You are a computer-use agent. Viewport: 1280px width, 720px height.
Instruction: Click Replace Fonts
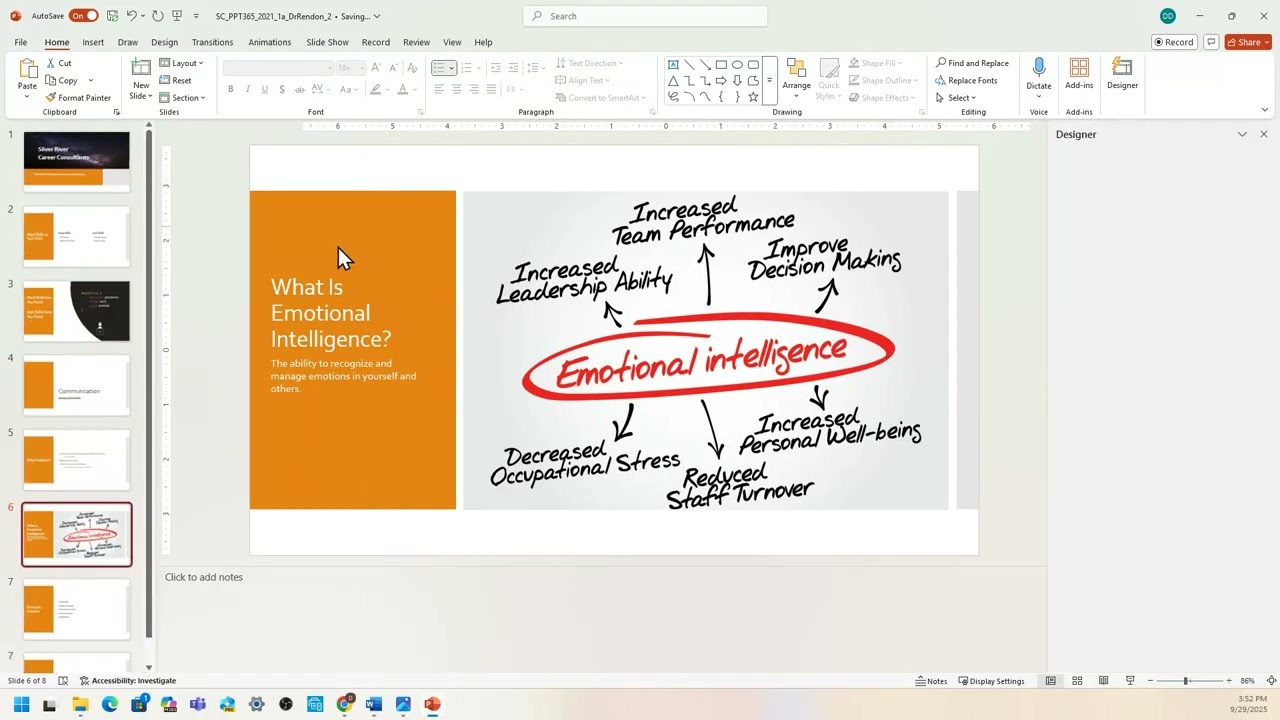[966, 80]
